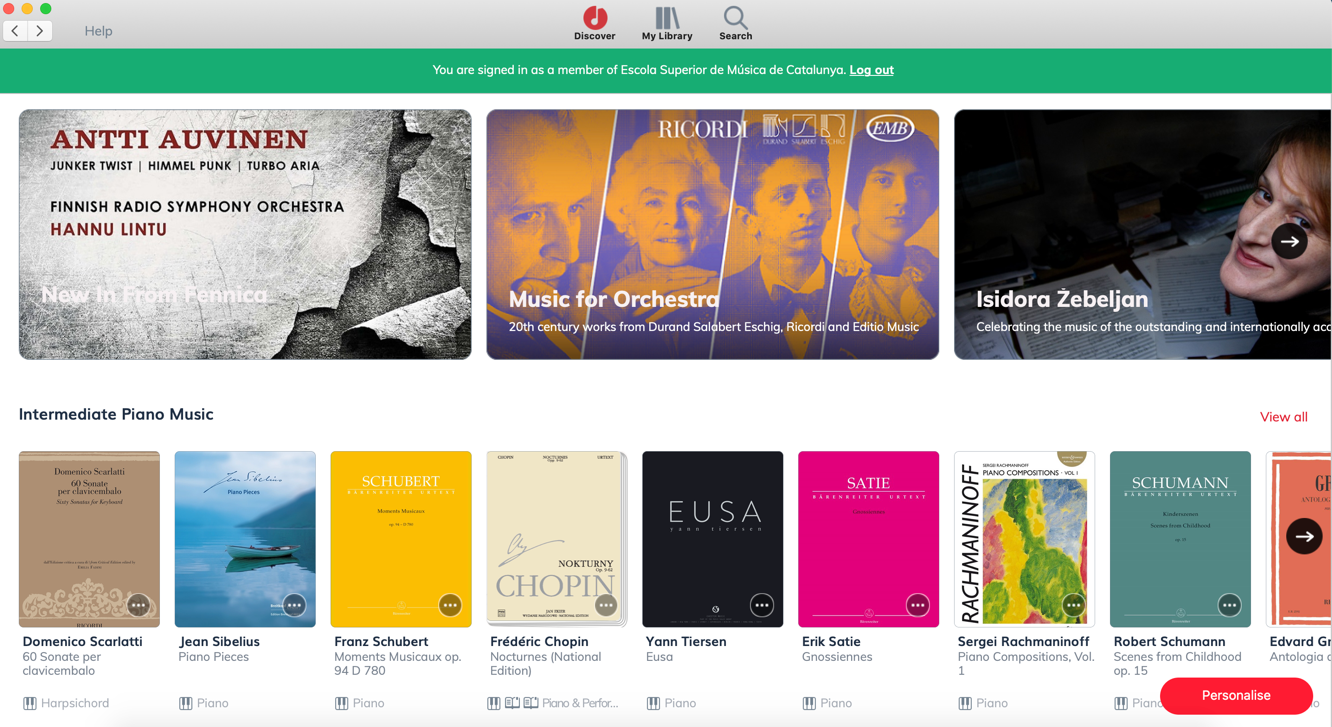Select composer name Erik Satie

831,642
